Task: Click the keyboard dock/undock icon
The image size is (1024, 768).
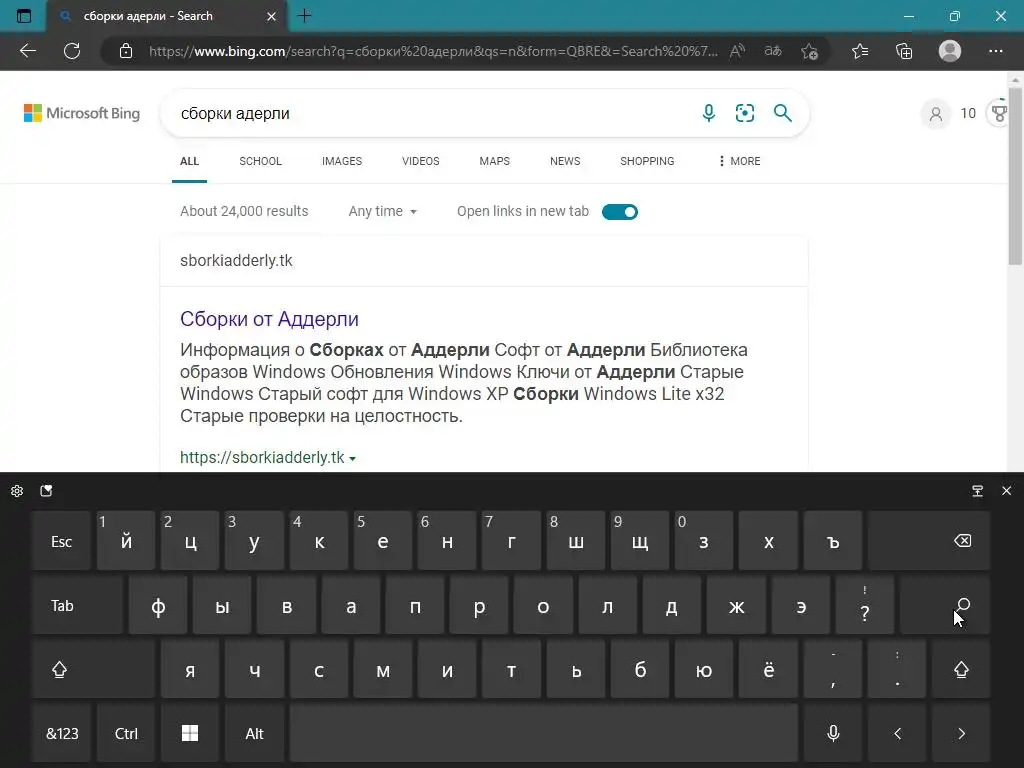Action: (x=978, y=491)
